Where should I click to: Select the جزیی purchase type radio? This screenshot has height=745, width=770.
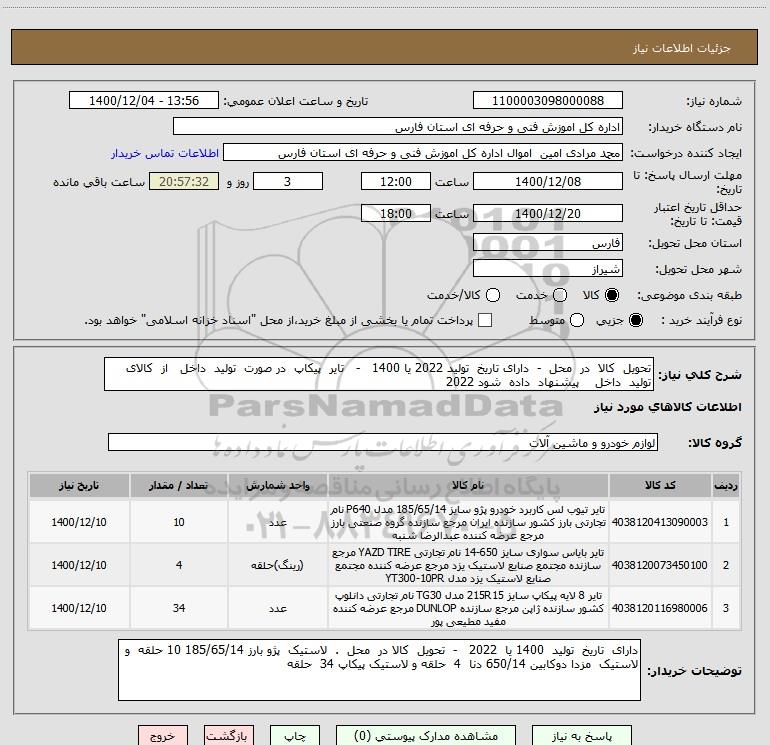pyautogui.click(x=635, y=320)
